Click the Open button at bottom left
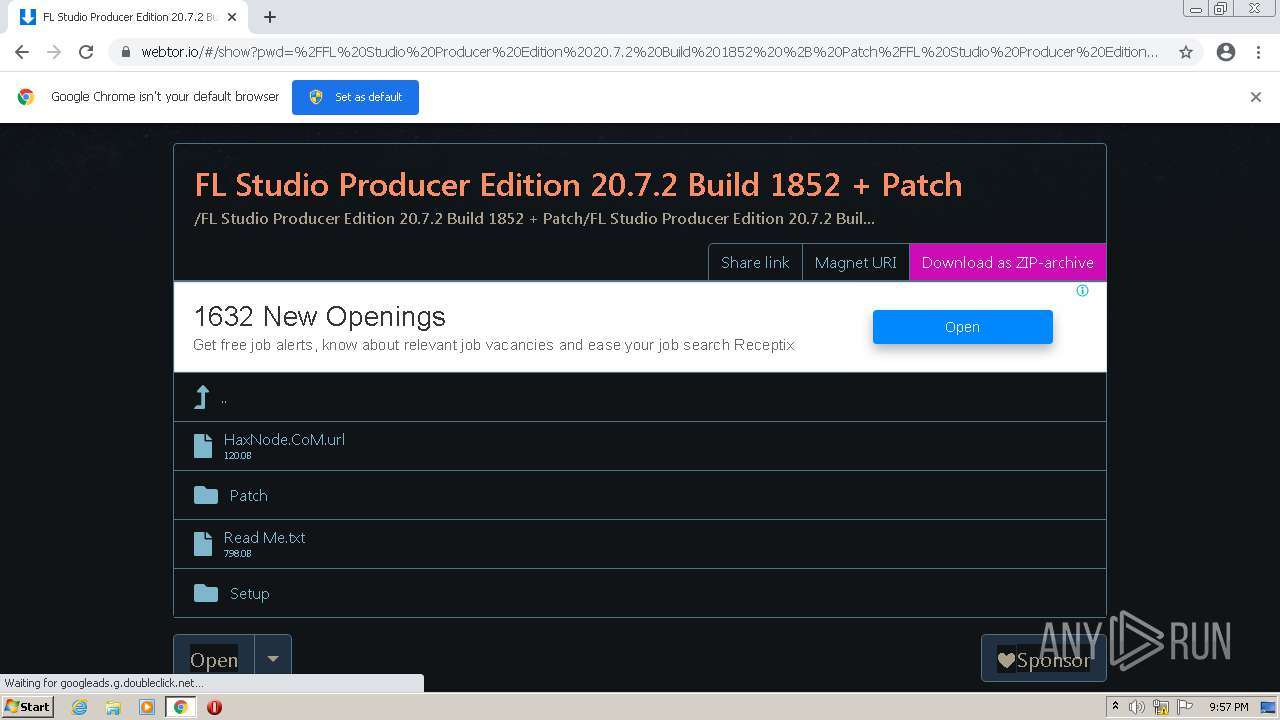The height and width of the screenshot is (720, 1280). 214,660
